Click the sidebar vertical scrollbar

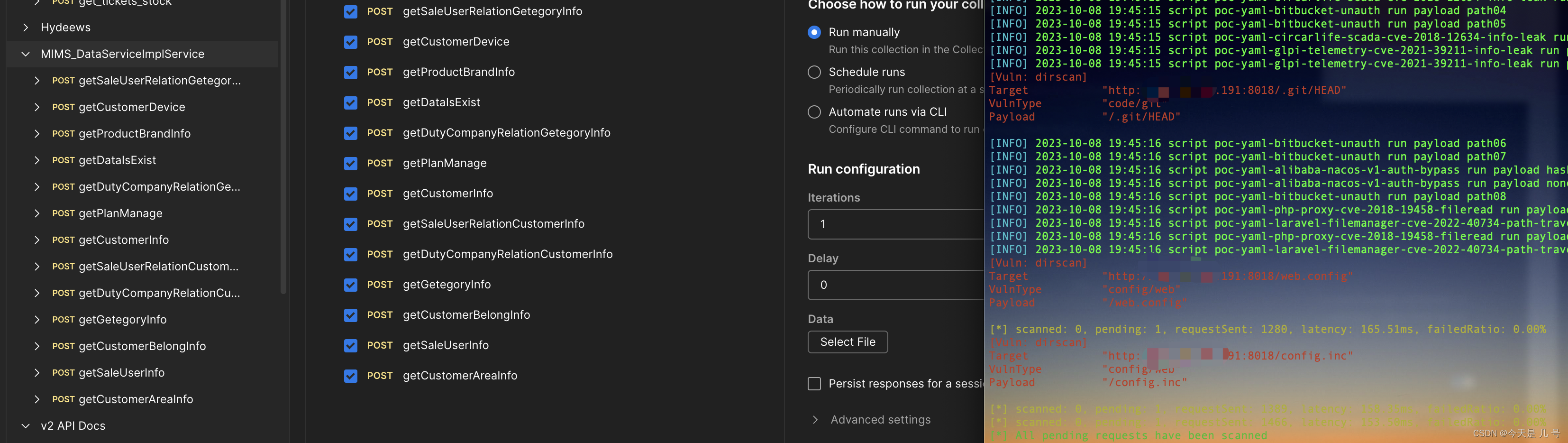(283, 146)
